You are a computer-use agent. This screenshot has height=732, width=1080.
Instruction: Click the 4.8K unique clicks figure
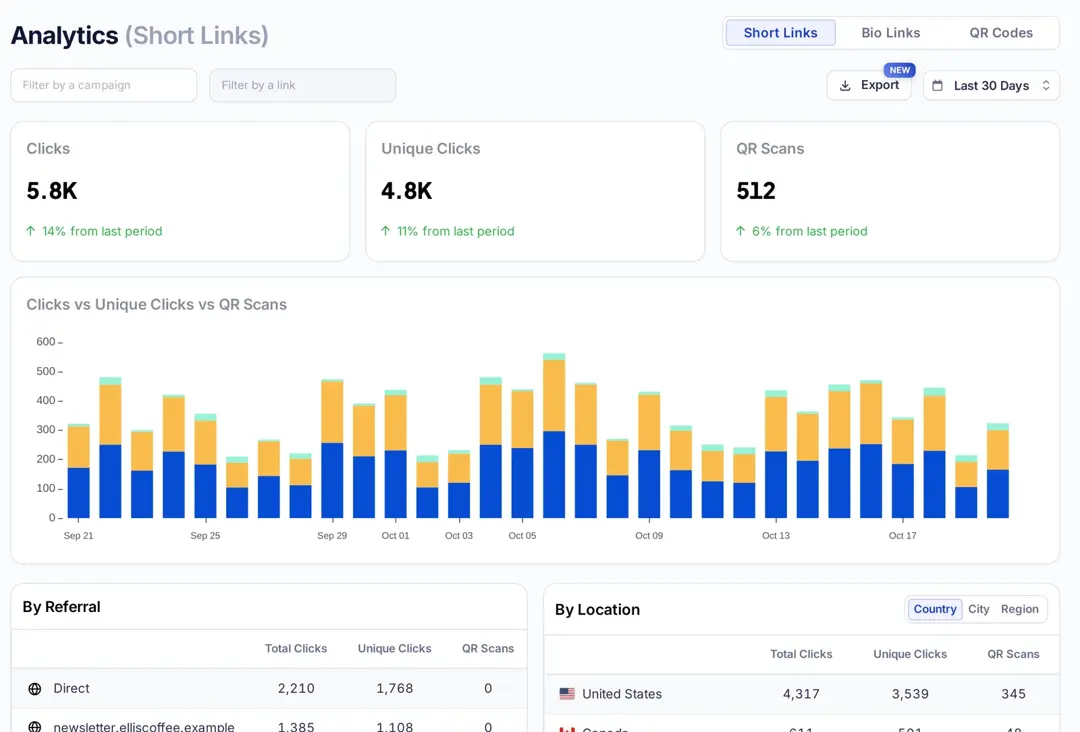click(x=406, y=191)
